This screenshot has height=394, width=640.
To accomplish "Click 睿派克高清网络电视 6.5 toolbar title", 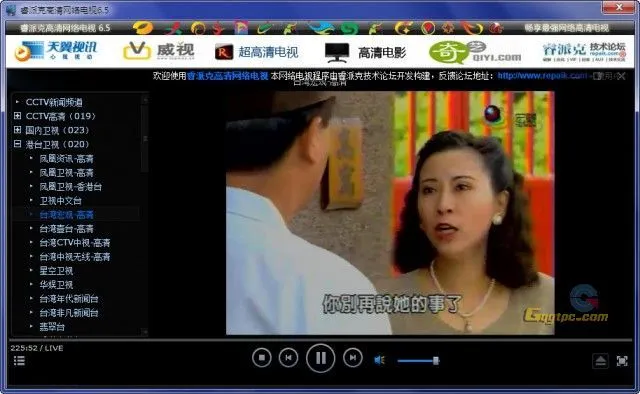I will click(x=65, y=28).
